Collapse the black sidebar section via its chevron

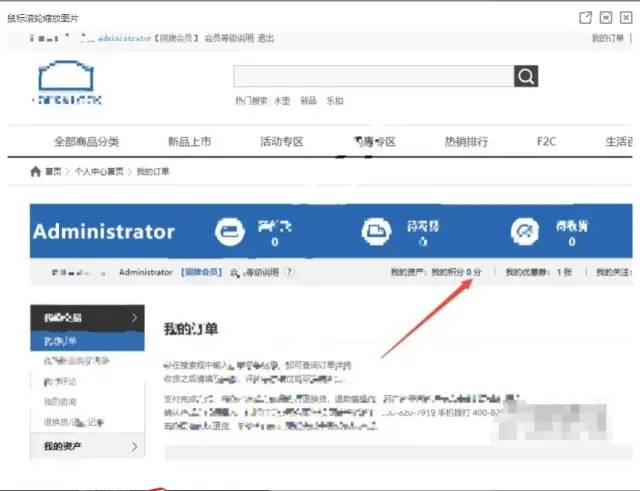pyautogui.click(x=135, y=318)
